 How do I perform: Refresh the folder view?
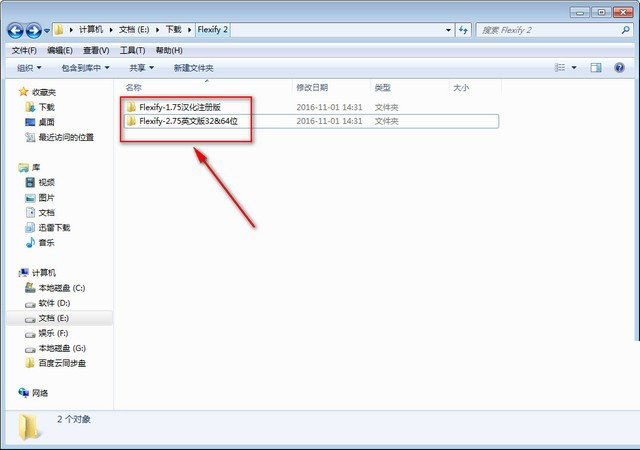[463, 30]
